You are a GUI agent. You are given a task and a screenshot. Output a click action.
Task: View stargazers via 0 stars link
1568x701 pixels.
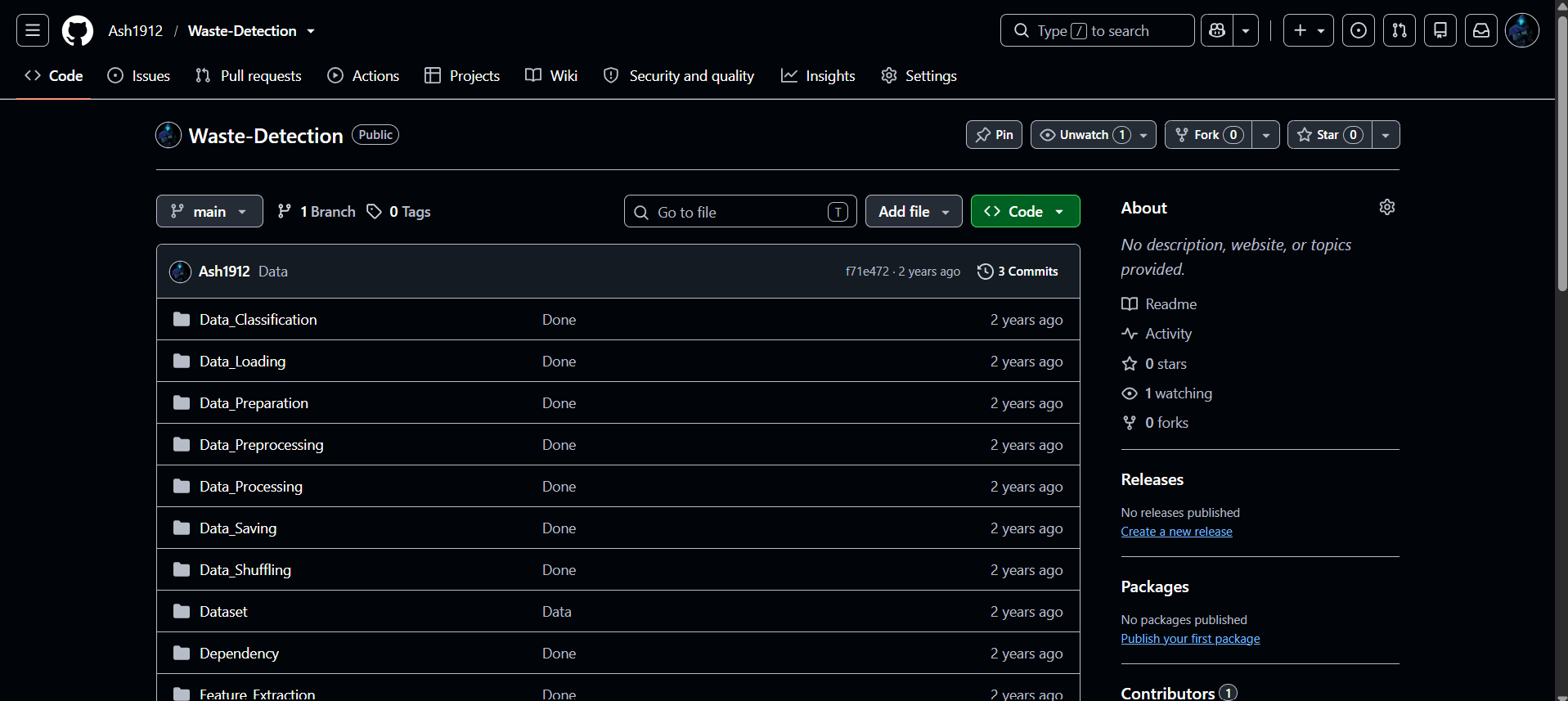(x=1154, y=364)
